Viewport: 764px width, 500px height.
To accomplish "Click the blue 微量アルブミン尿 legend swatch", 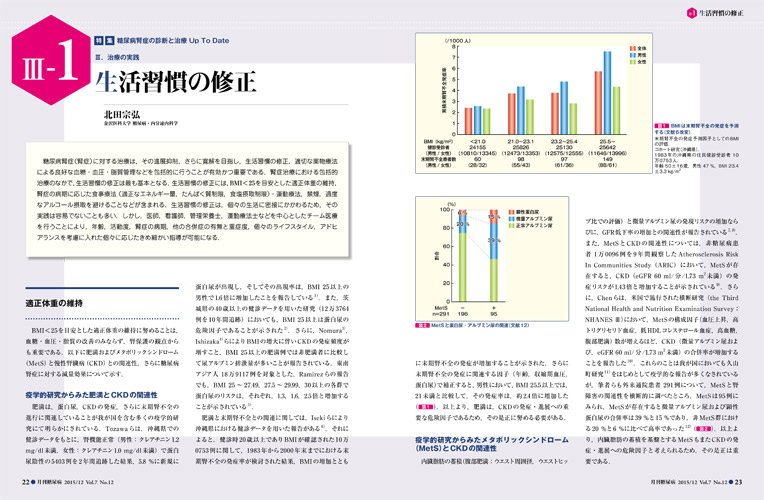I will tap(512, 219).
